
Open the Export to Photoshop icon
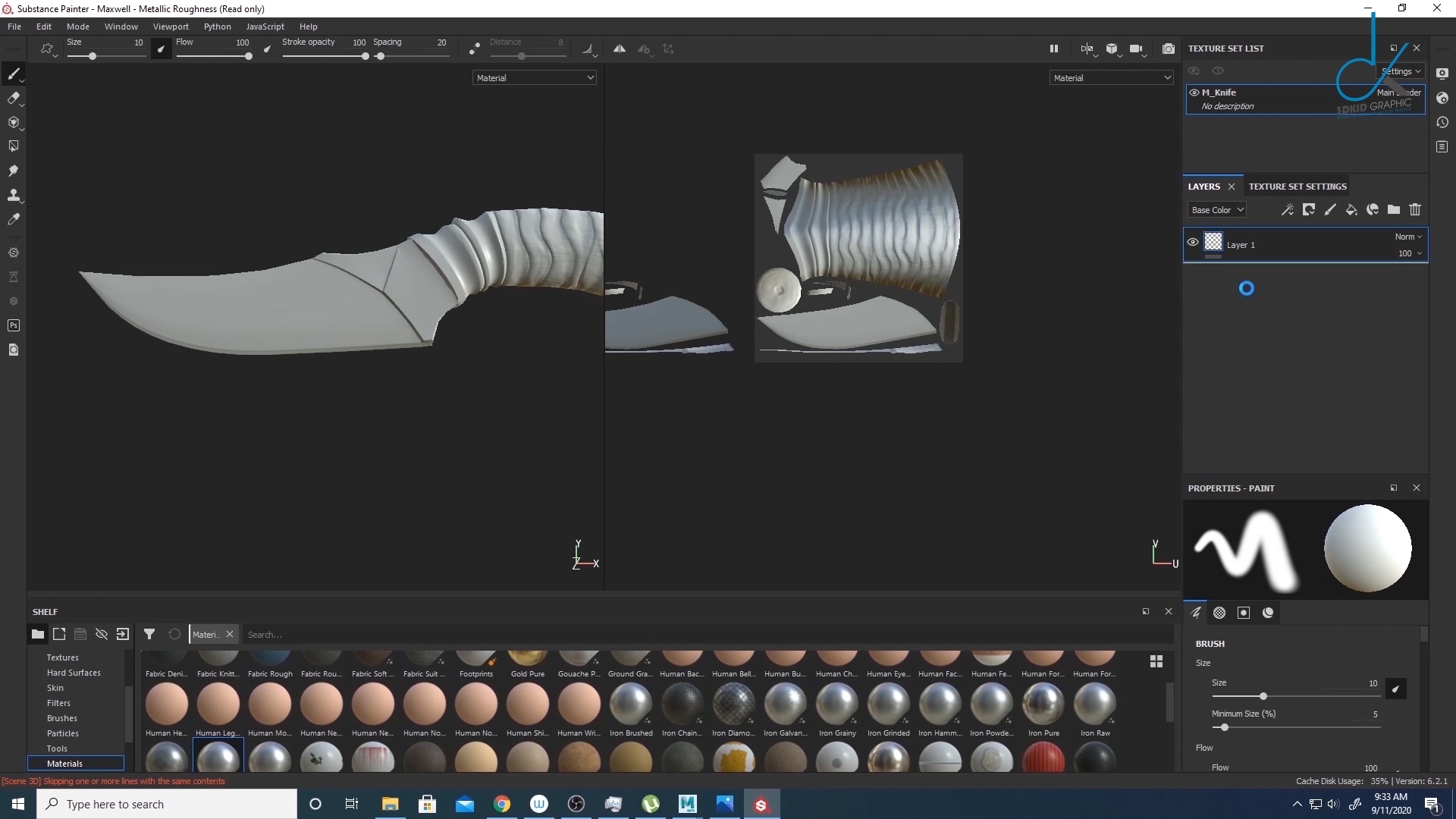point(13,325)
